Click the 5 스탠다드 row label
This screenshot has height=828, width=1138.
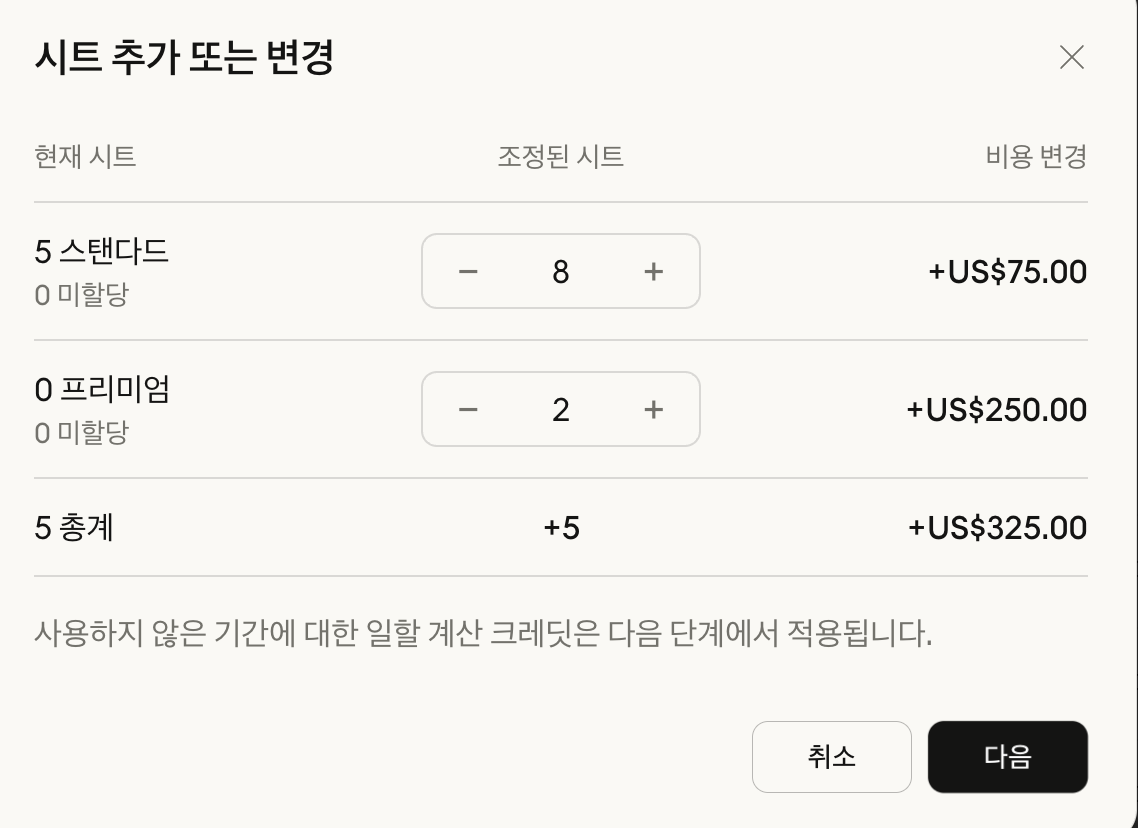click(x=102, y=252)
